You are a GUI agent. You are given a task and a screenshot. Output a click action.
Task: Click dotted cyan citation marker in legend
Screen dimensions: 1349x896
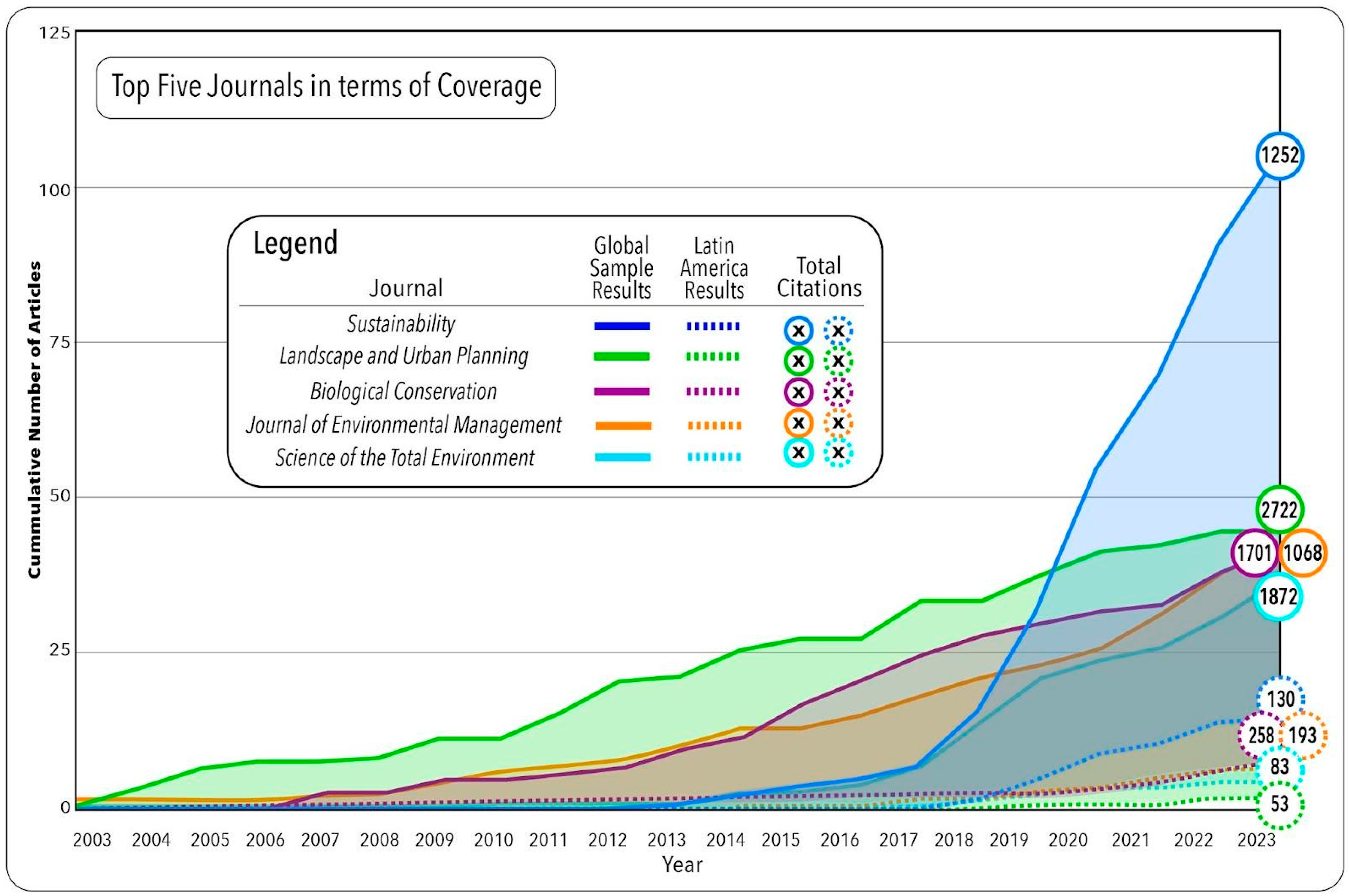838,452
